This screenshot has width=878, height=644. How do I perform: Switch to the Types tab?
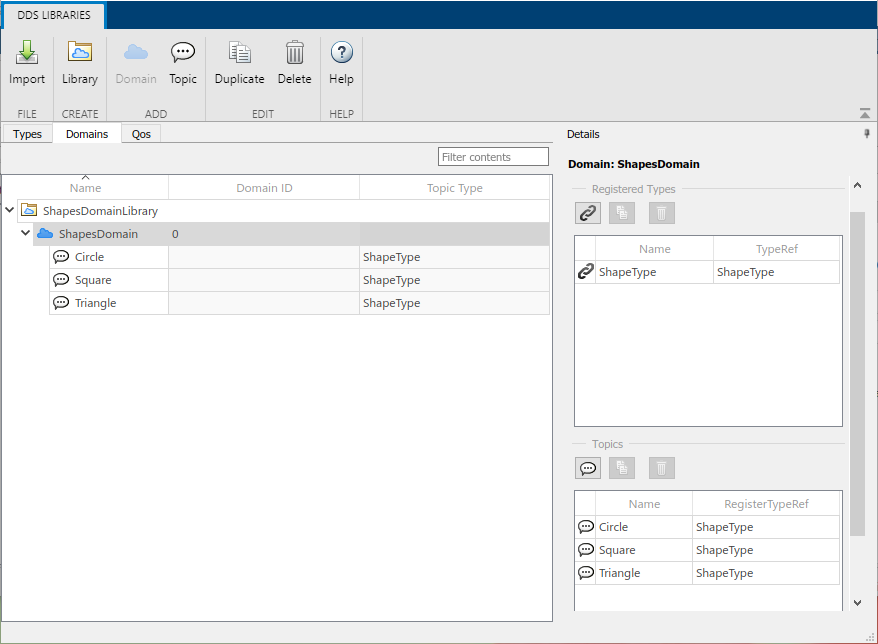[x=28, y=134]
